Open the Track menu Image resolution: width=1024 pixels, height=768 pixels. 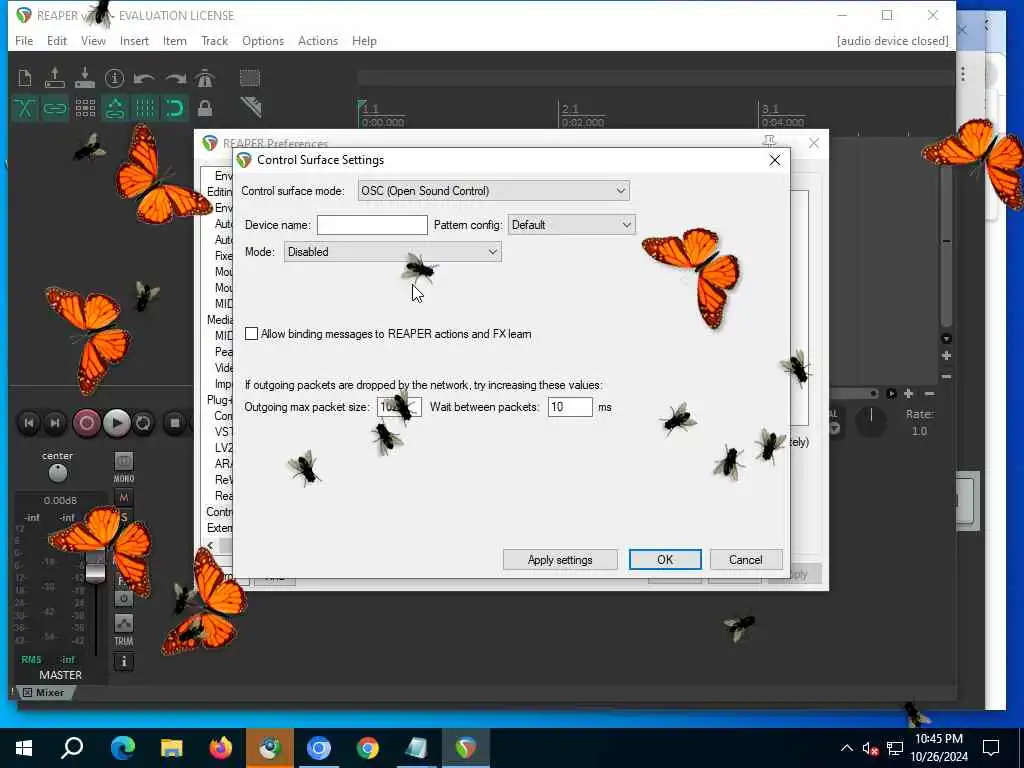point(214,40)
